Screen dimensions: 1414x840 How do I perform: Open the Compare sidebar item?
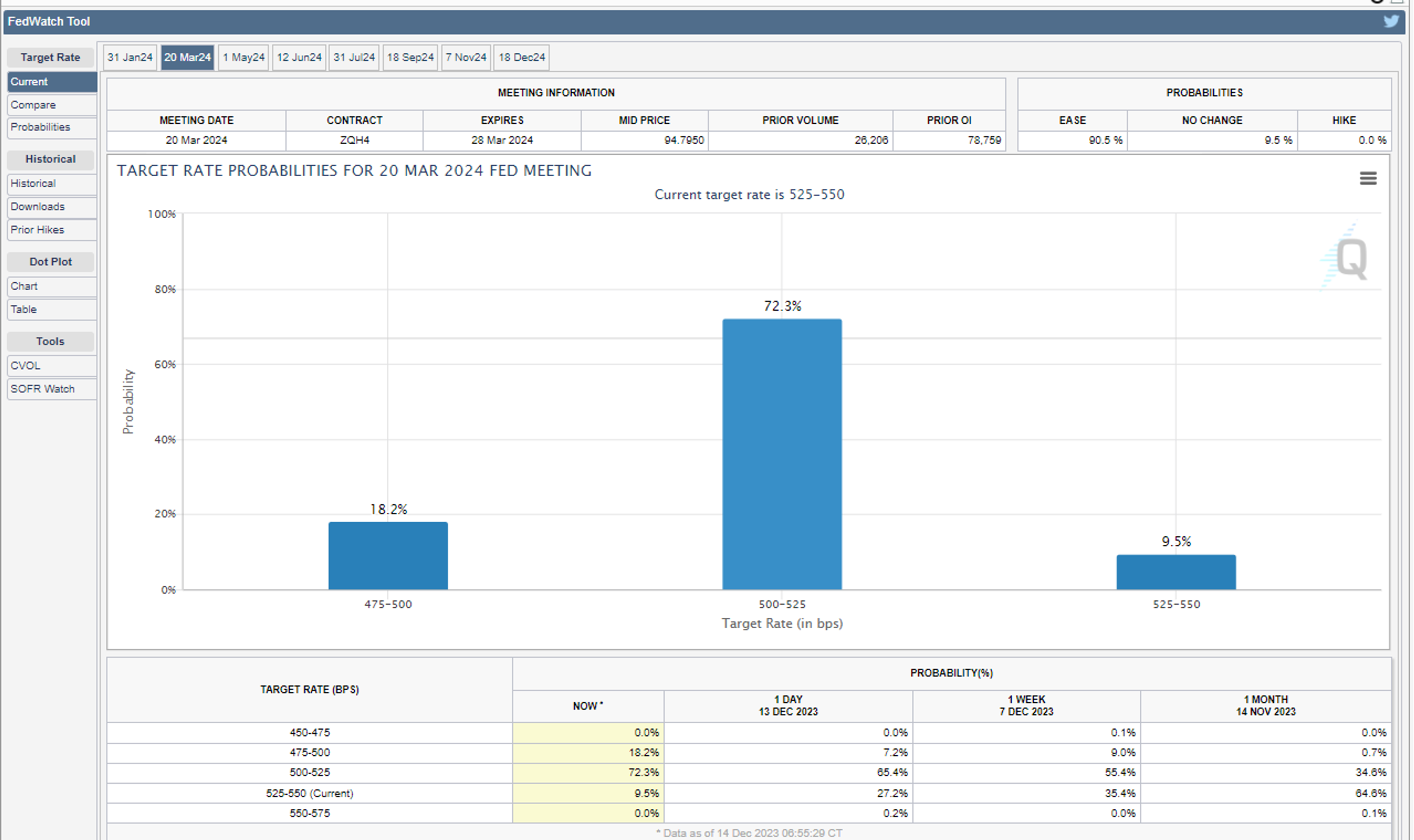52,105
